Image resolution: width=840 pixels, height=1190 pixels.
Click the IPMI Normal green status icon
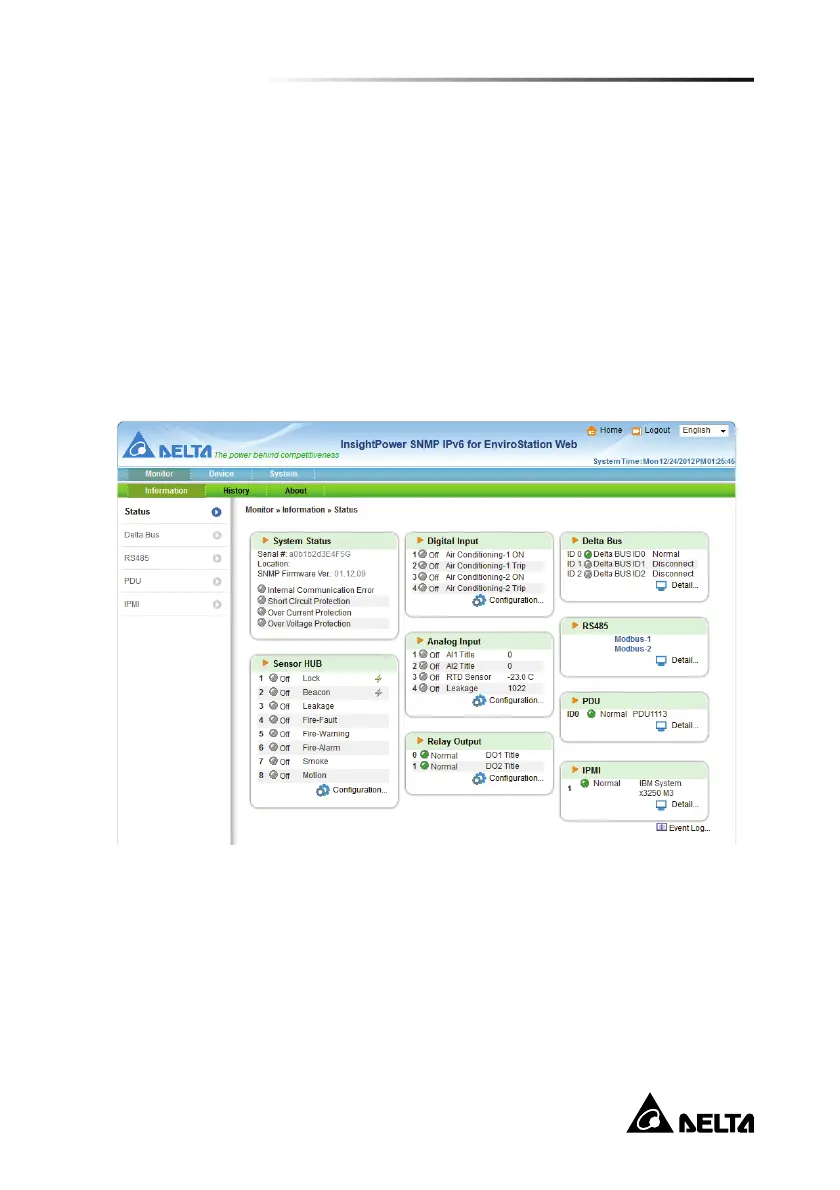pyautogui.click(x=585, y=783)
